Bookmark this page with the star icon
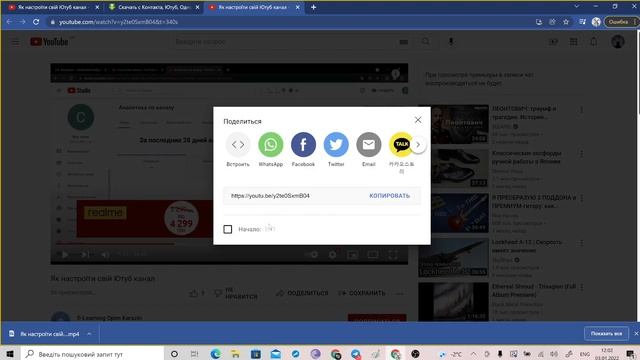640x360 pixels. pyautogui.click(x=566, y=22)
